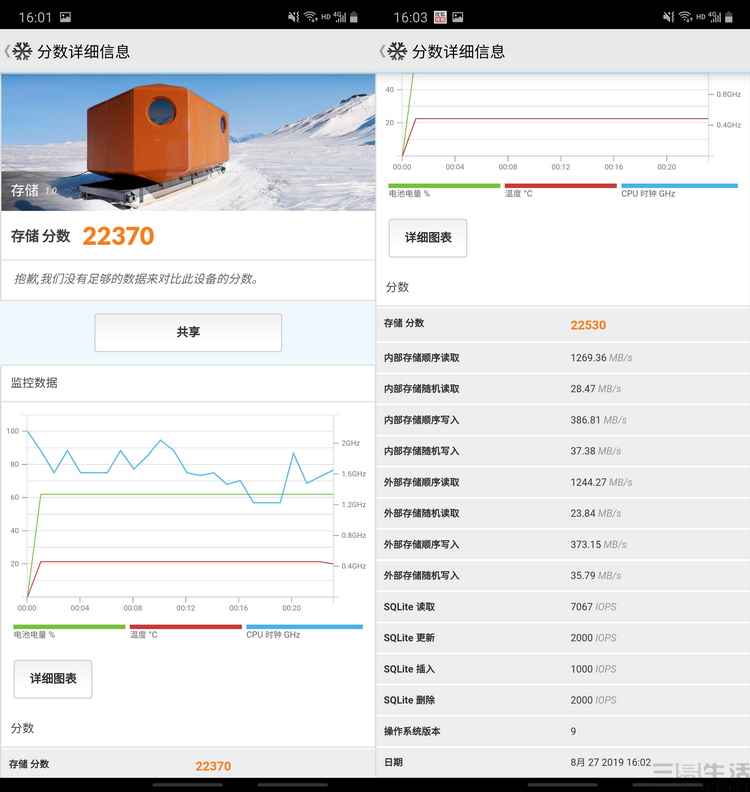Tap 详细图表 button in the right screenshot
The width and height of the screenshot is (750, 792).
point(428,237)
